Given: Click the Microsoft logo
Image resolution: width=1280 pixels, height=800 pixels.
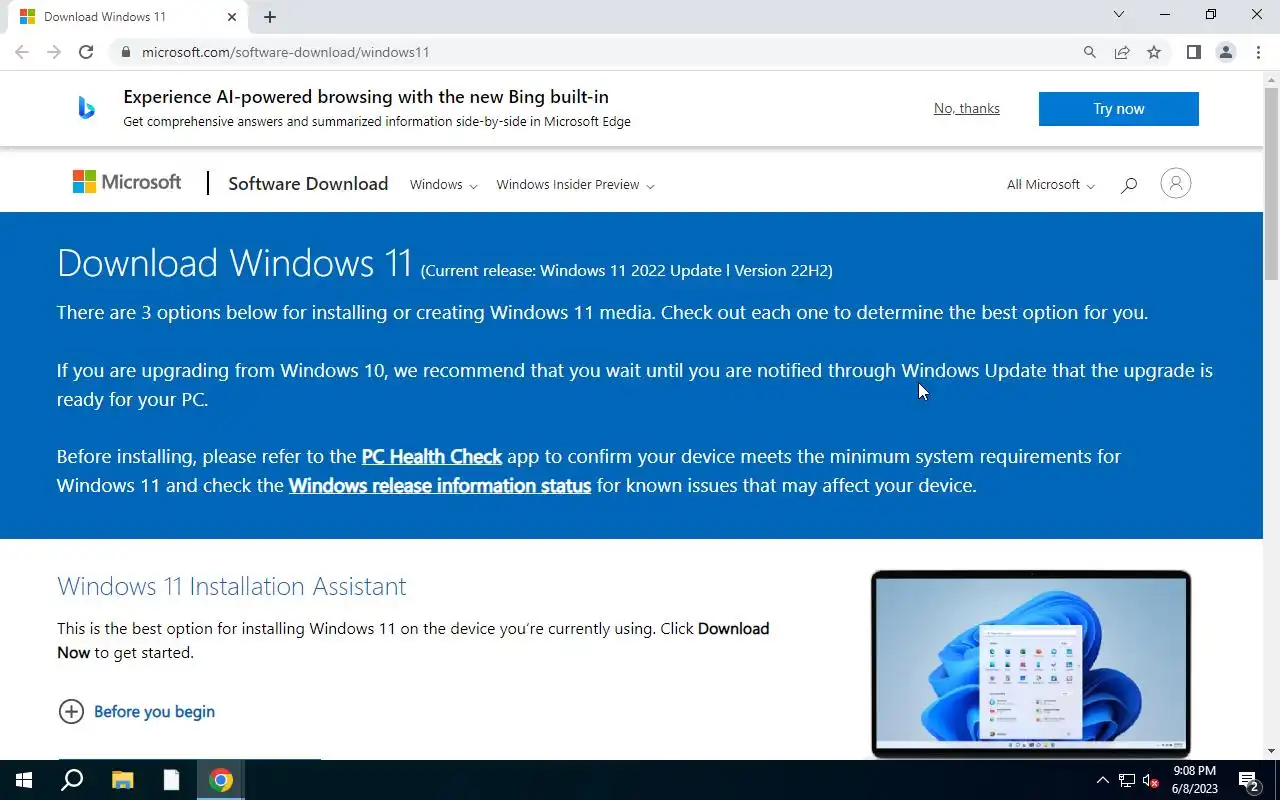Looking at the screenshot, I should point(127,182).
